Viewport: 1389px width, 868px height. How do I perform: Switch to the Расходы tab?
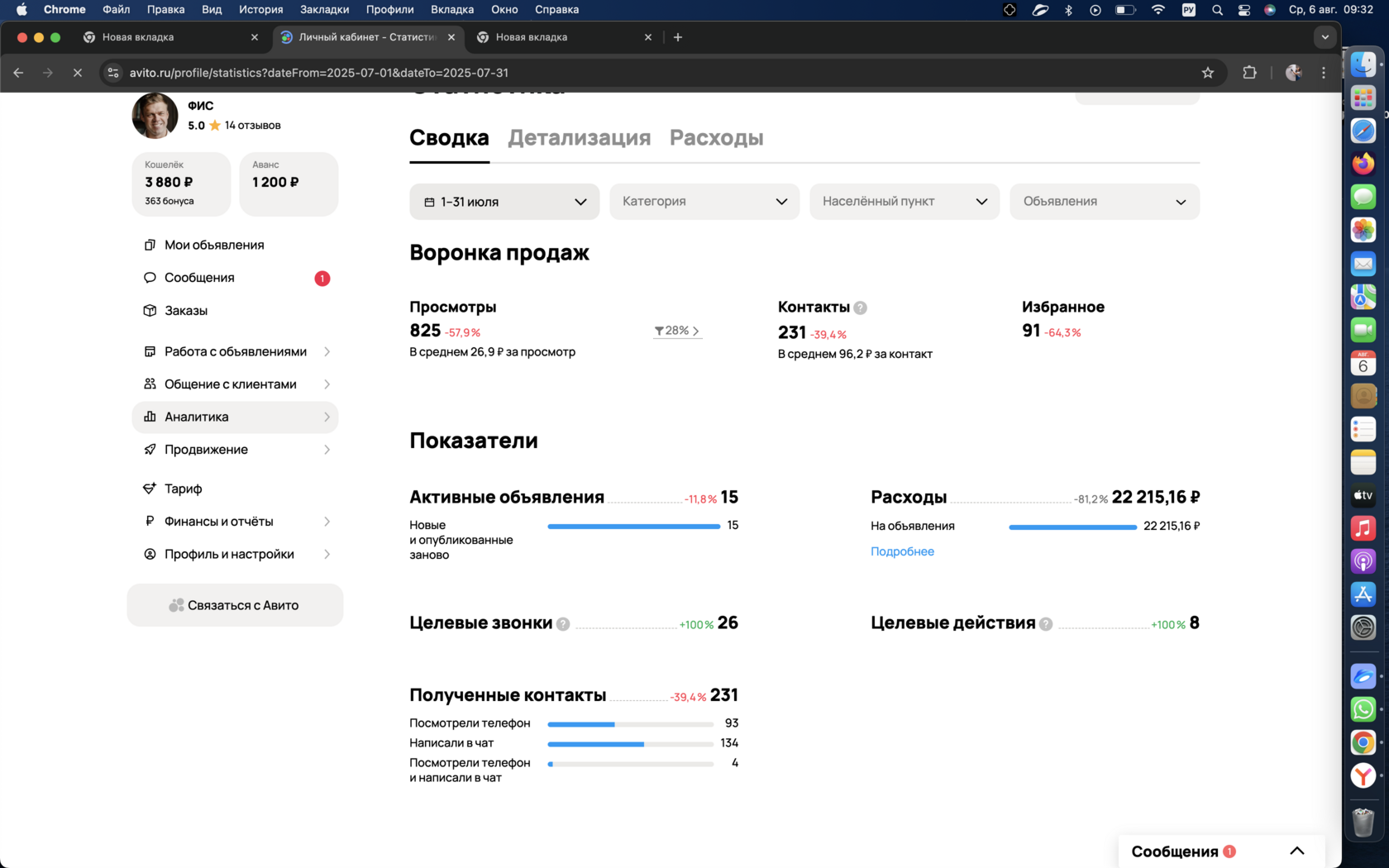[x=716, y=138]
